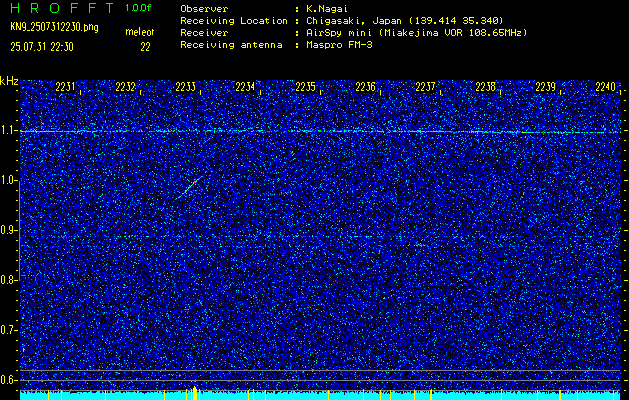Select antenna name Maspro FM-3
This screenshot has height=400, width=629.
[339, 45]
